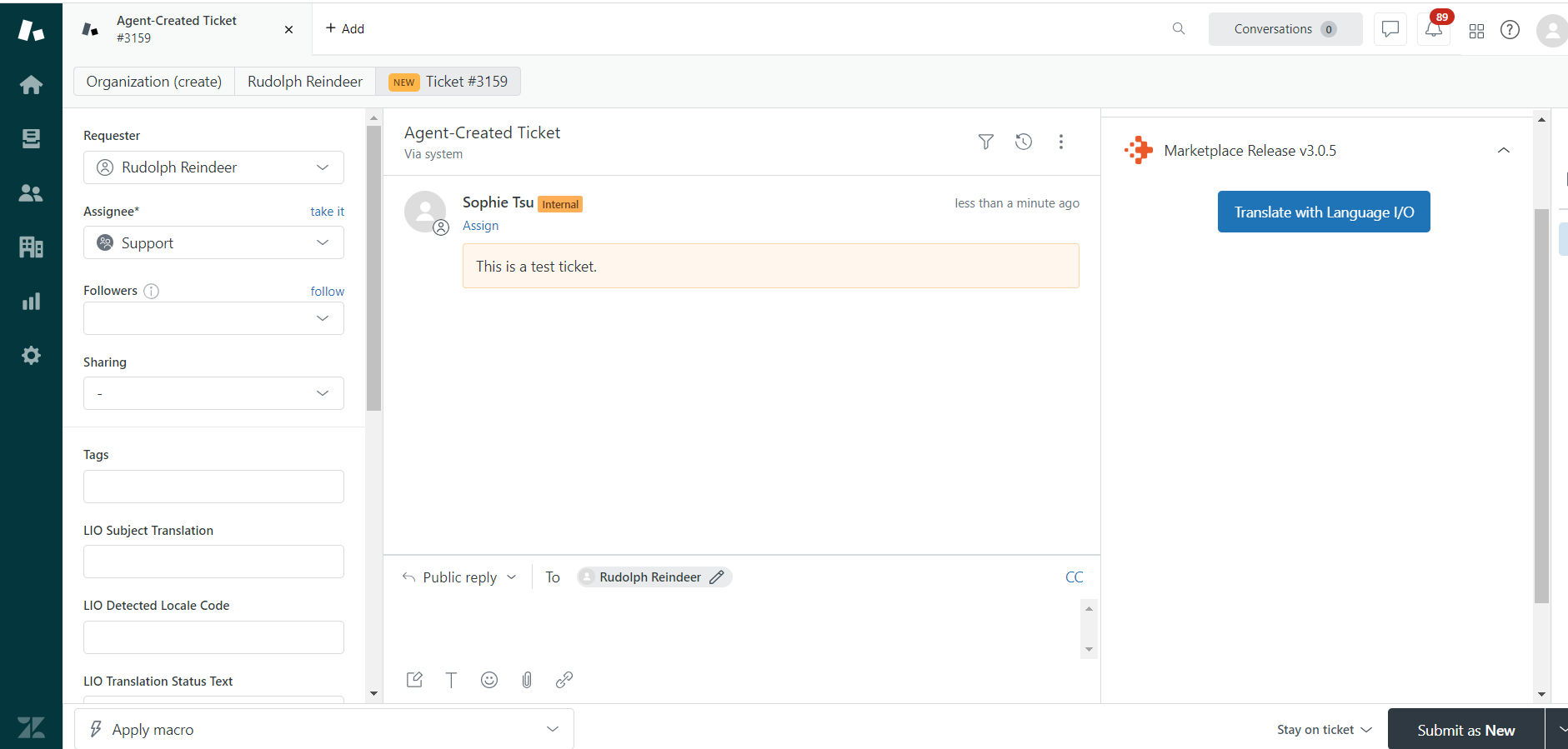The image size is (1568, 749).
Task: Open the Home icon in sidebar
Action: pyautogui.click(x=31, y=85)
